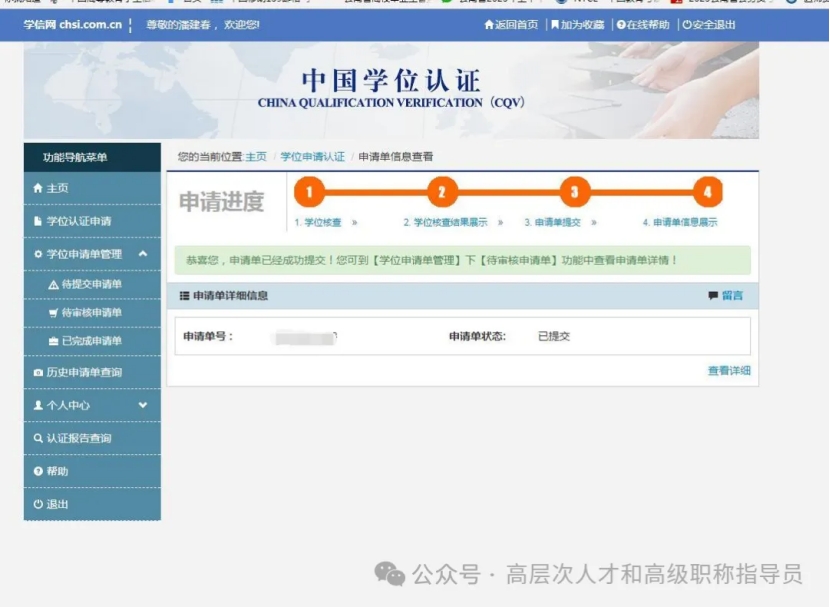Click the 中国学位认证 banner image
Screen dimensions: 830x607
[x=391, y=90]
